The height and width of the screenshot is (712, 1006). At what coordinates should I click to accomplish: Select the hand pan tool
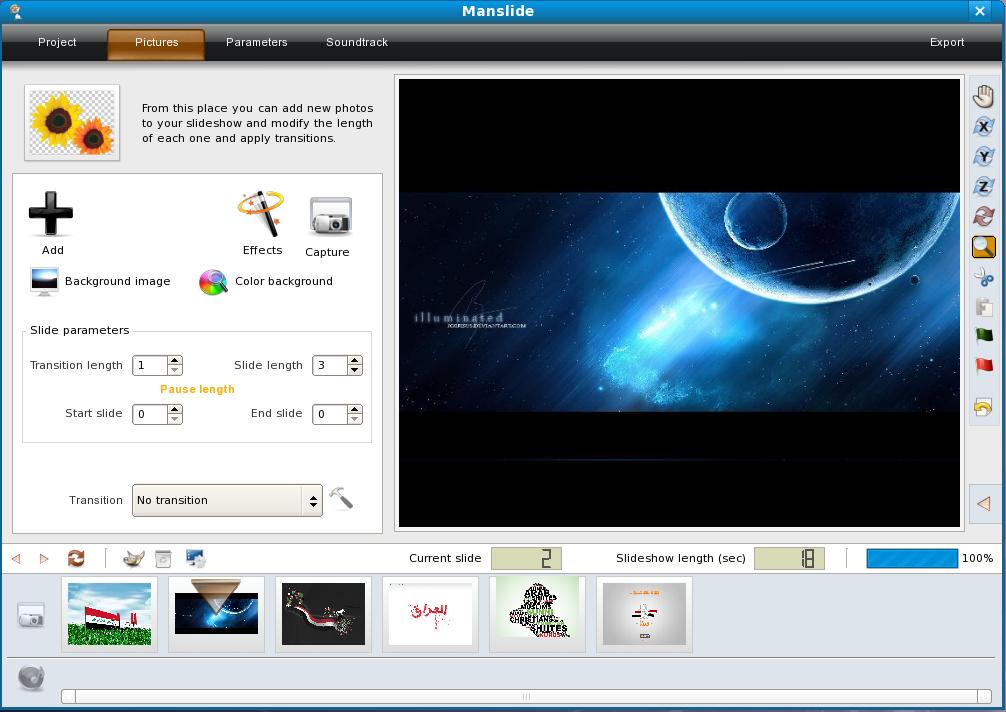983,97
